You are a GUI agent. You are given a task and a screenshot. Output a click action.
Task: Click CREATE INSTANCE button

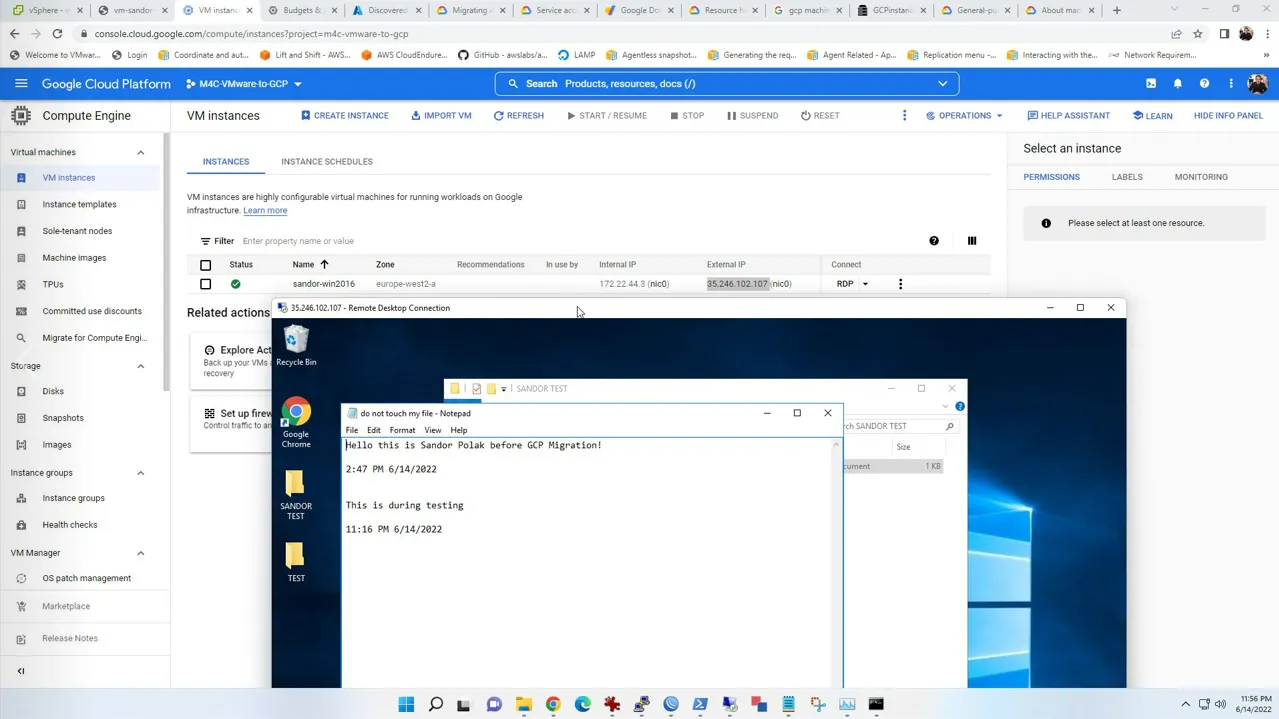[345, 116]
